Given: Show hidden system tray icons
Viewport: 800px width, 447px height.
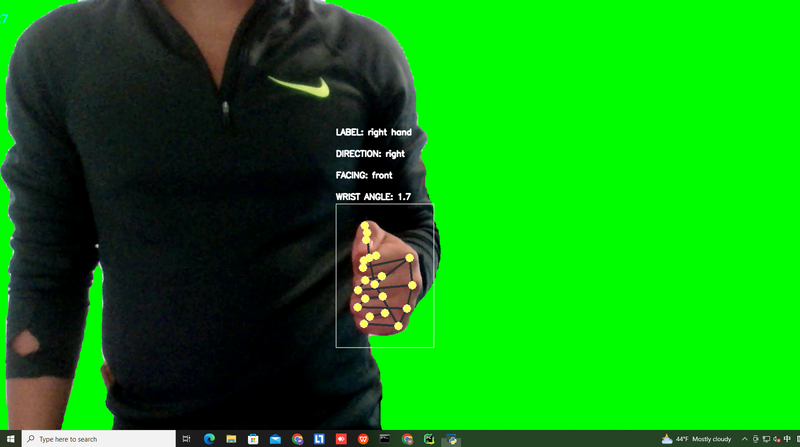Looking at the screenshot, I should point(744,439).
